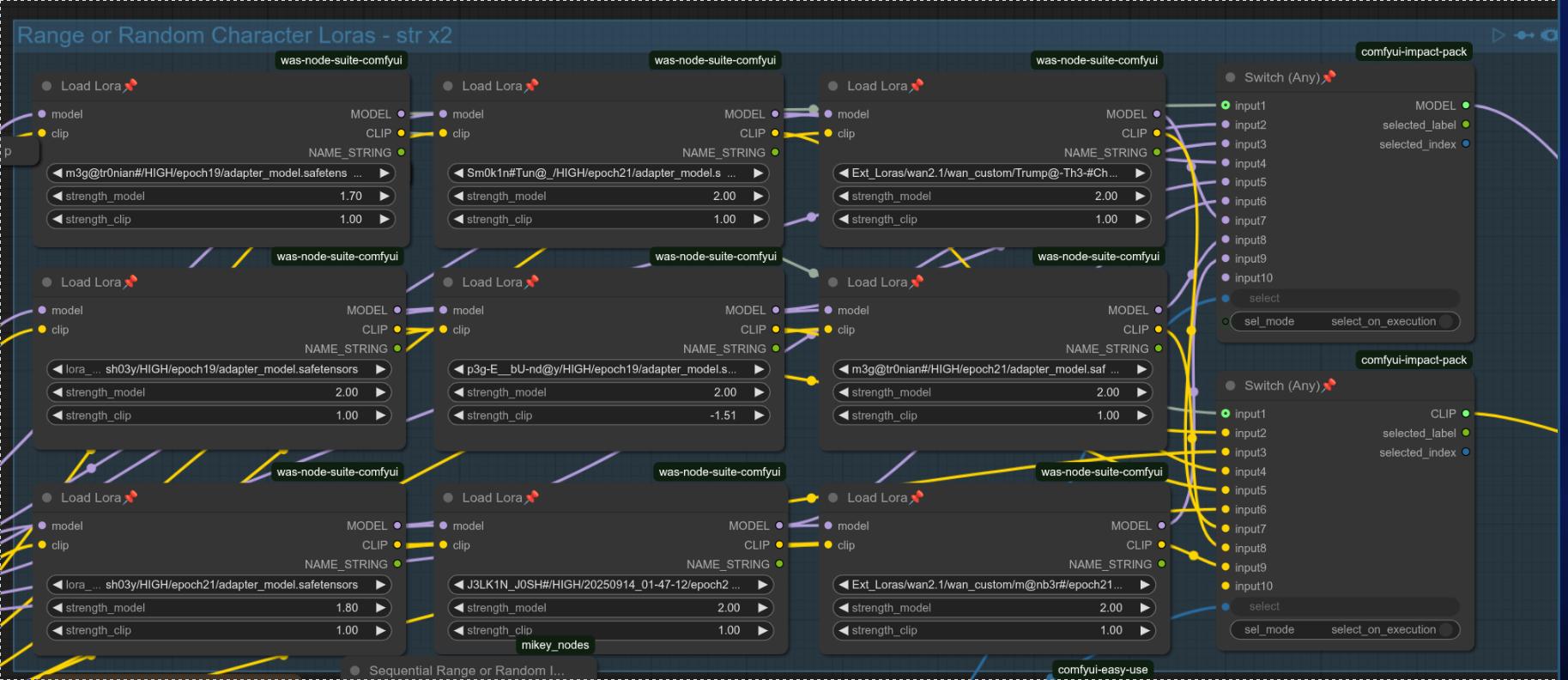
Task: Open the sh03y epoch19 lora file dropdown
Action: [x=219, y=369]
